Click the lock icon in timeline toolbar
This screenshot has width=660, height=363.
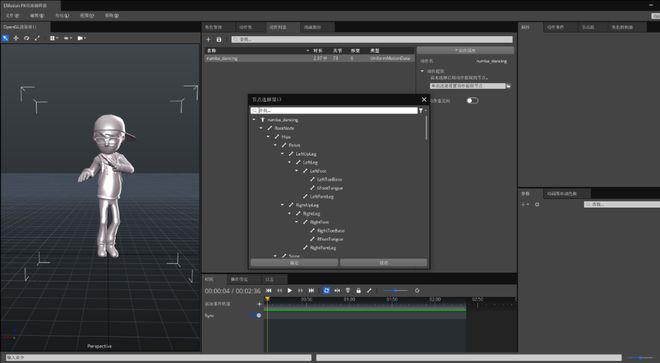pyautogui.click(x=358, y=291)
